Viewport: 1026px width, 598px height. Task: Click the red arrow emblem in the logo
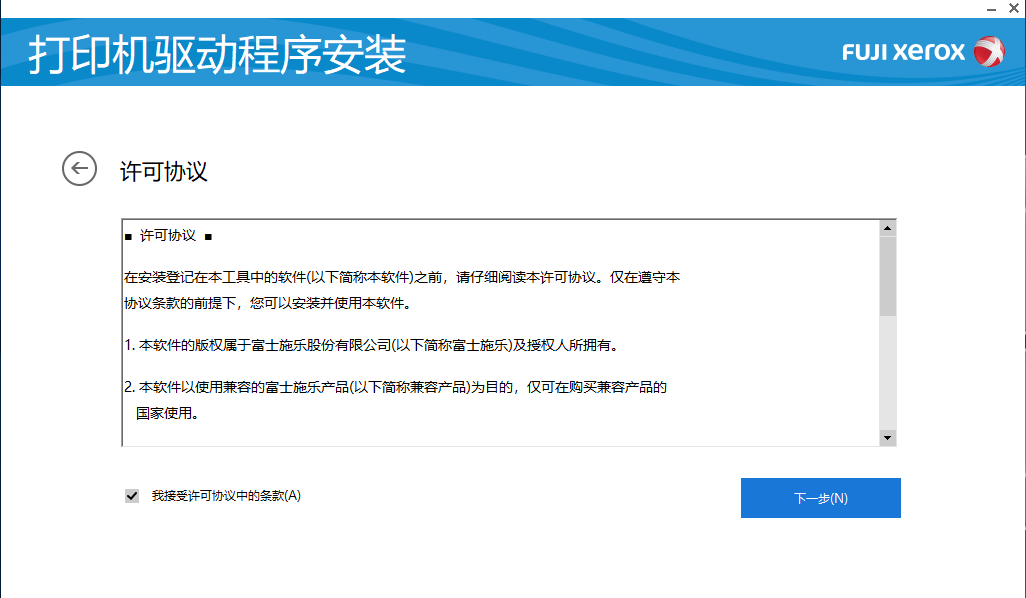pos(991,51)
